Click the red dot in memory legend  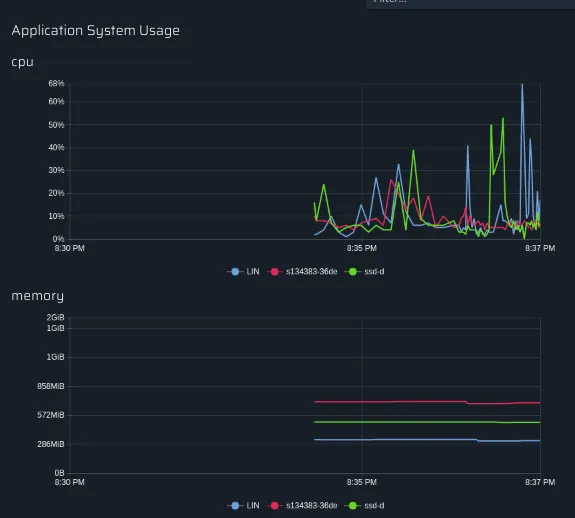click(274, 506)
